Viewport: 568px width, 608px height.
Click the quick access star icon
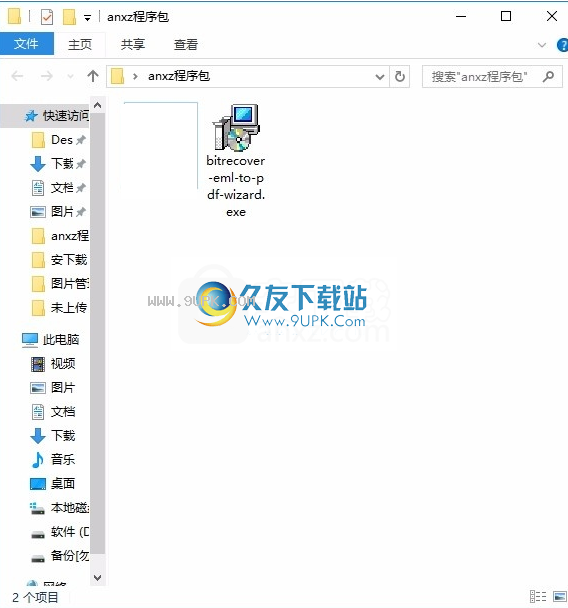[31, 116]
